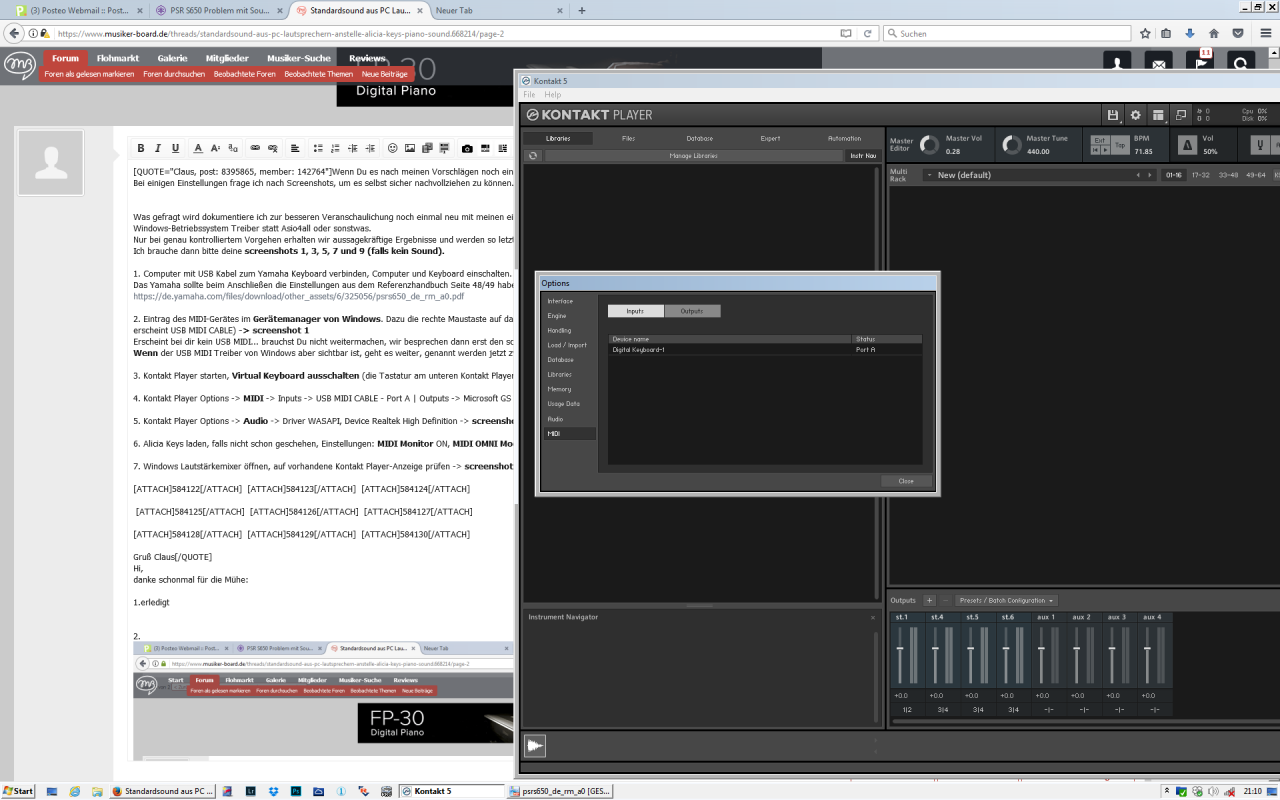1280x800 pixels.
Task: Switch to Database browser tab
Action: point(700,138)
